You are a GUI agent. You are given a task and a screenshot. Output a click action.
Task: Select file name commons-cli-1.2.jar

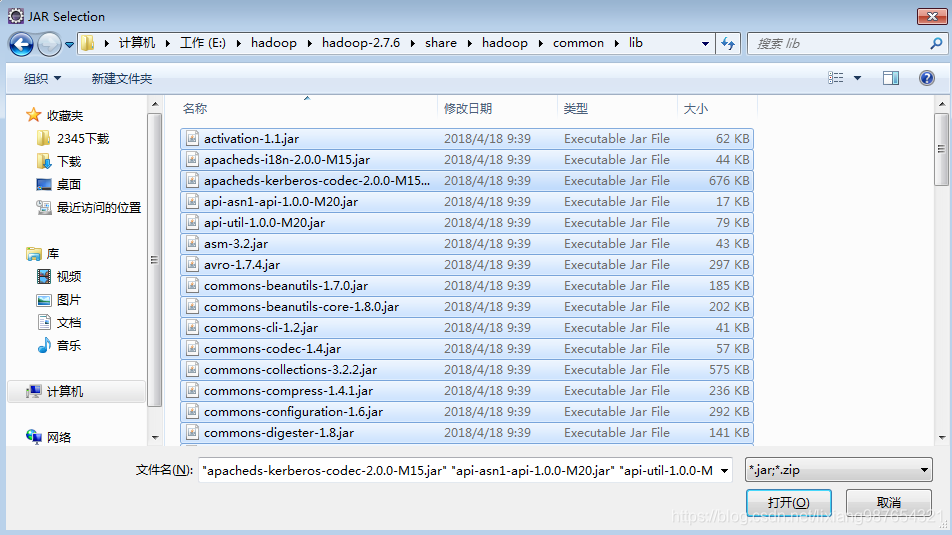point(261,328)
